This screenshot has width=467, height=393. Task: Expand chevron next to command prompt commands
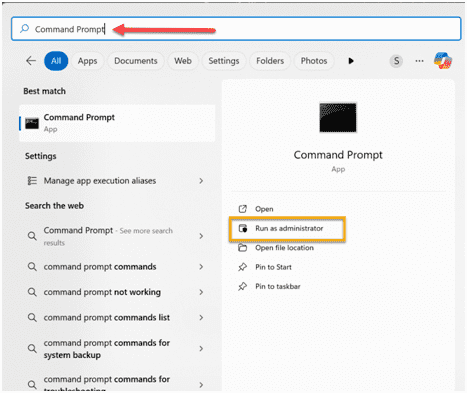coord(201,267)
